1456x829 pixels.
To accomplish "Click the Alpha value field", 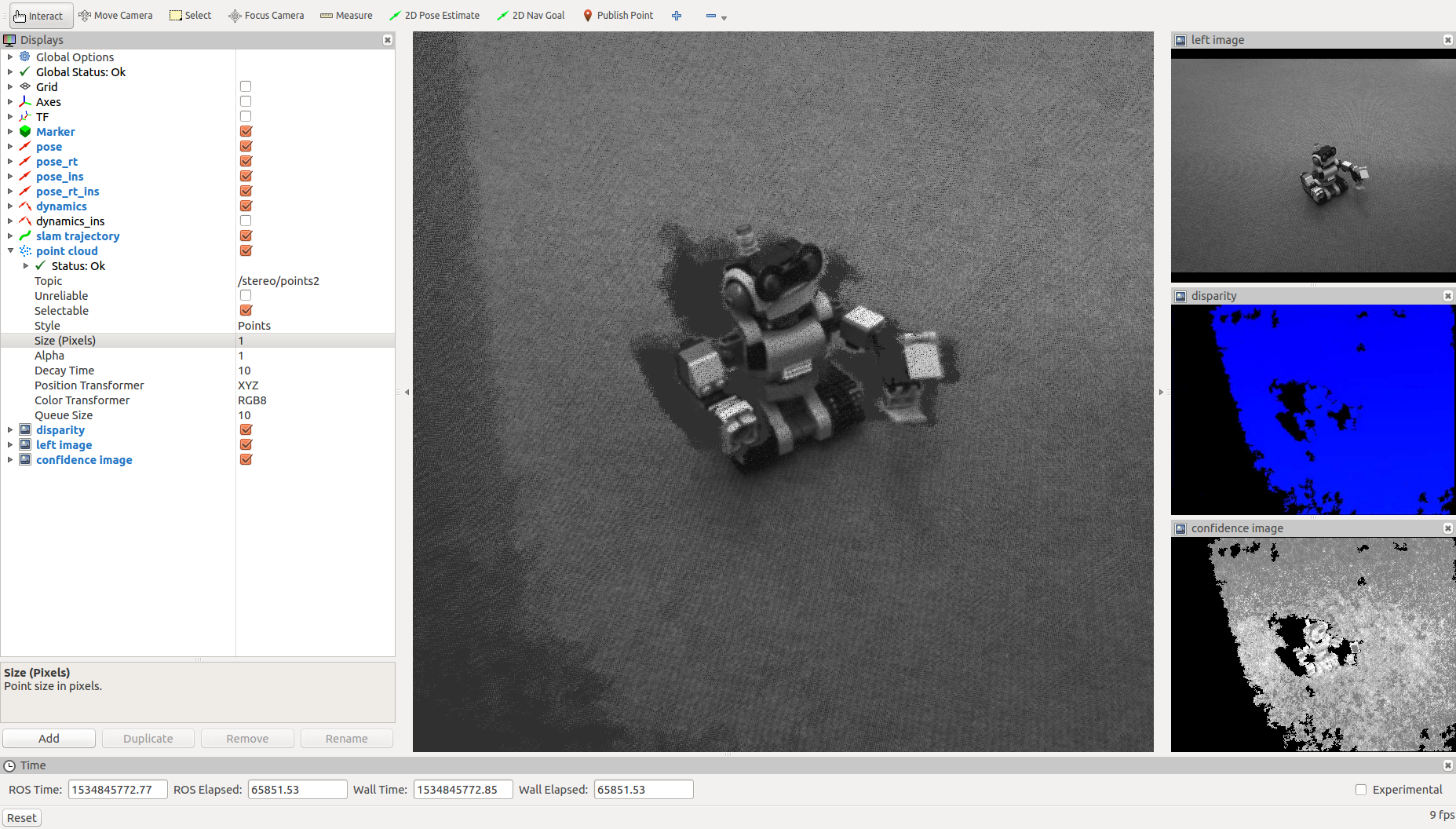I will (314, 356).
